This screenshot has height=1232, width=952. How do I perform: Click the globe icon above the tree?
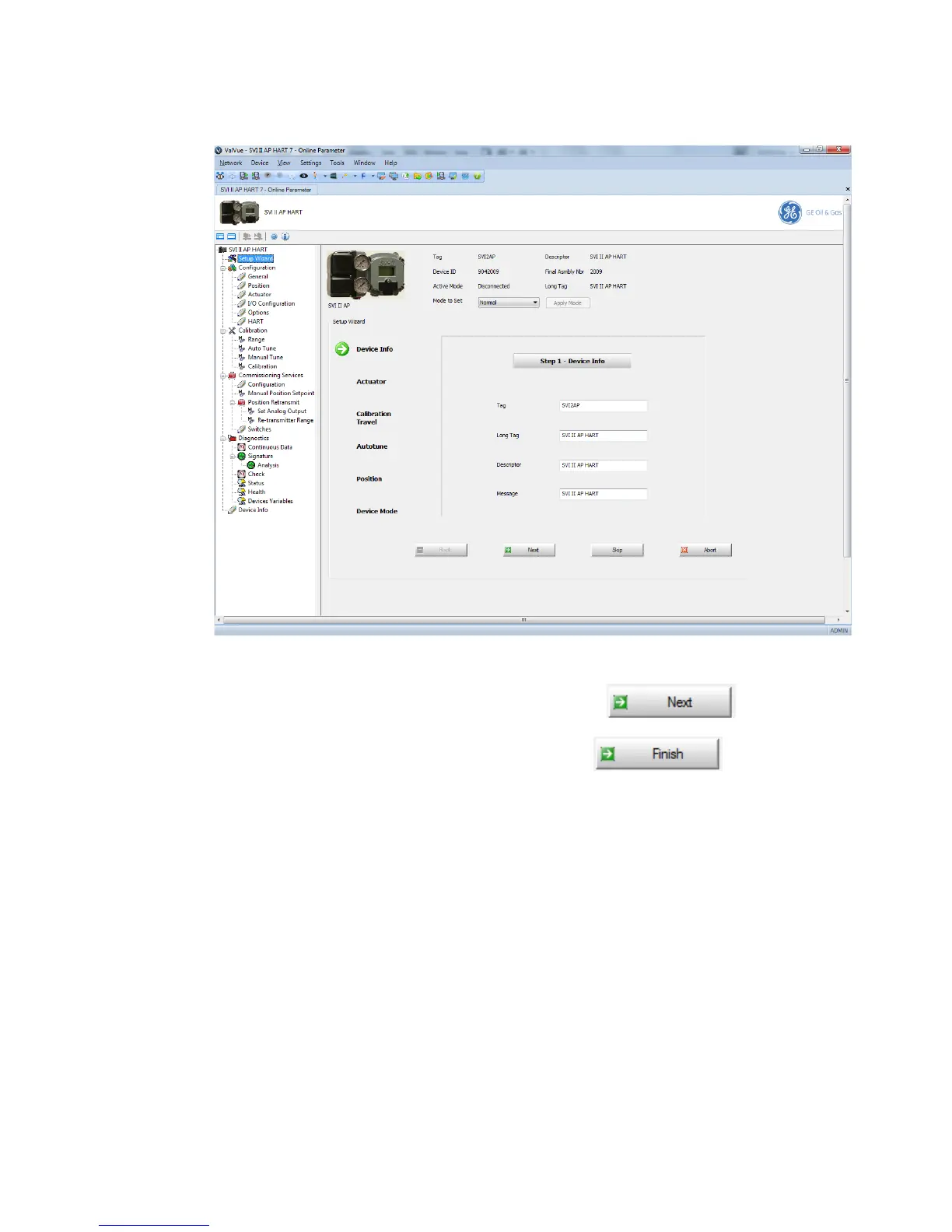(x=274, y=236)
